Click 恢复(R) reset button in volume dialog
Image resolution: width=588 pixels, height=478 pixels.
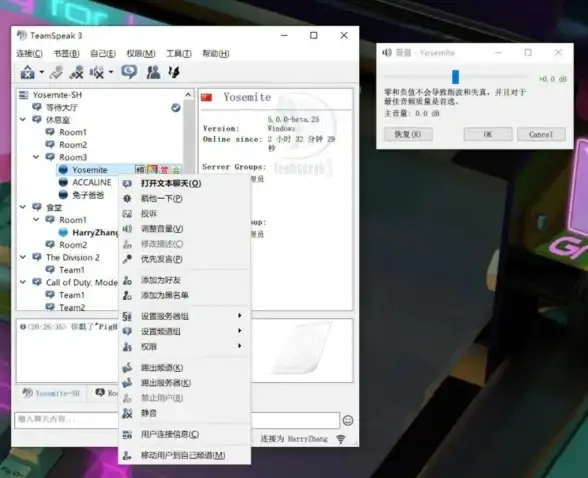(408, 134)
